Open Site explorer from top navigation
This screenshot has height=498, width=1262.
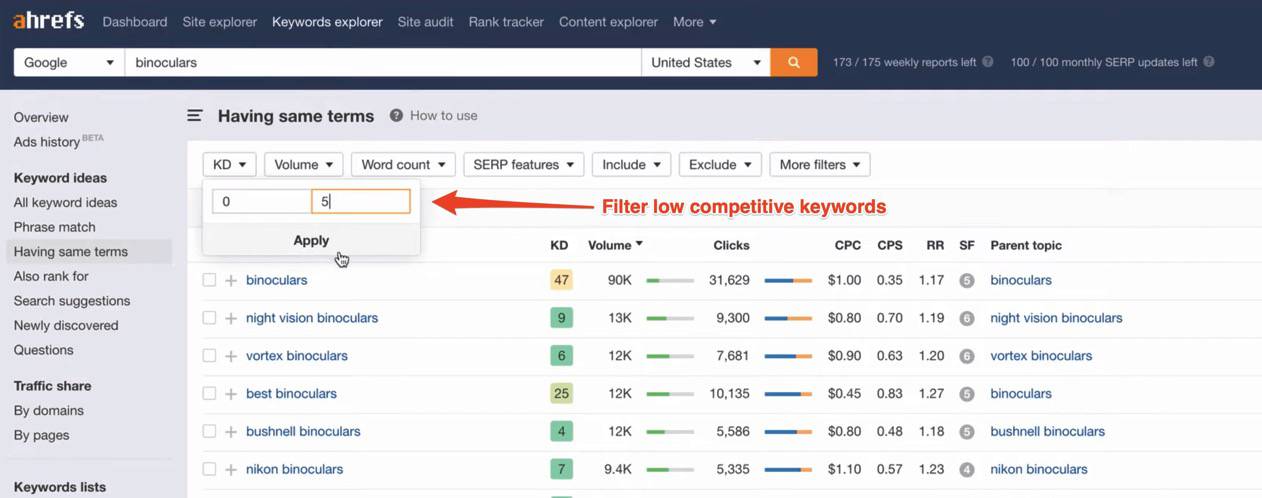click(219, 22)
